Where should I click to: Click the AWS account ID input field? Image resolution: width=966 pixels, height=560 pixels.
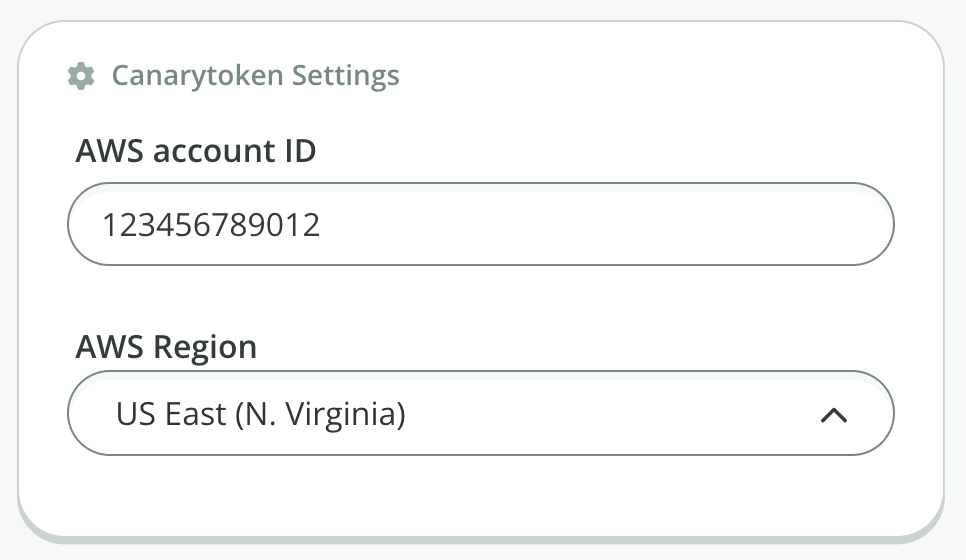480,224
